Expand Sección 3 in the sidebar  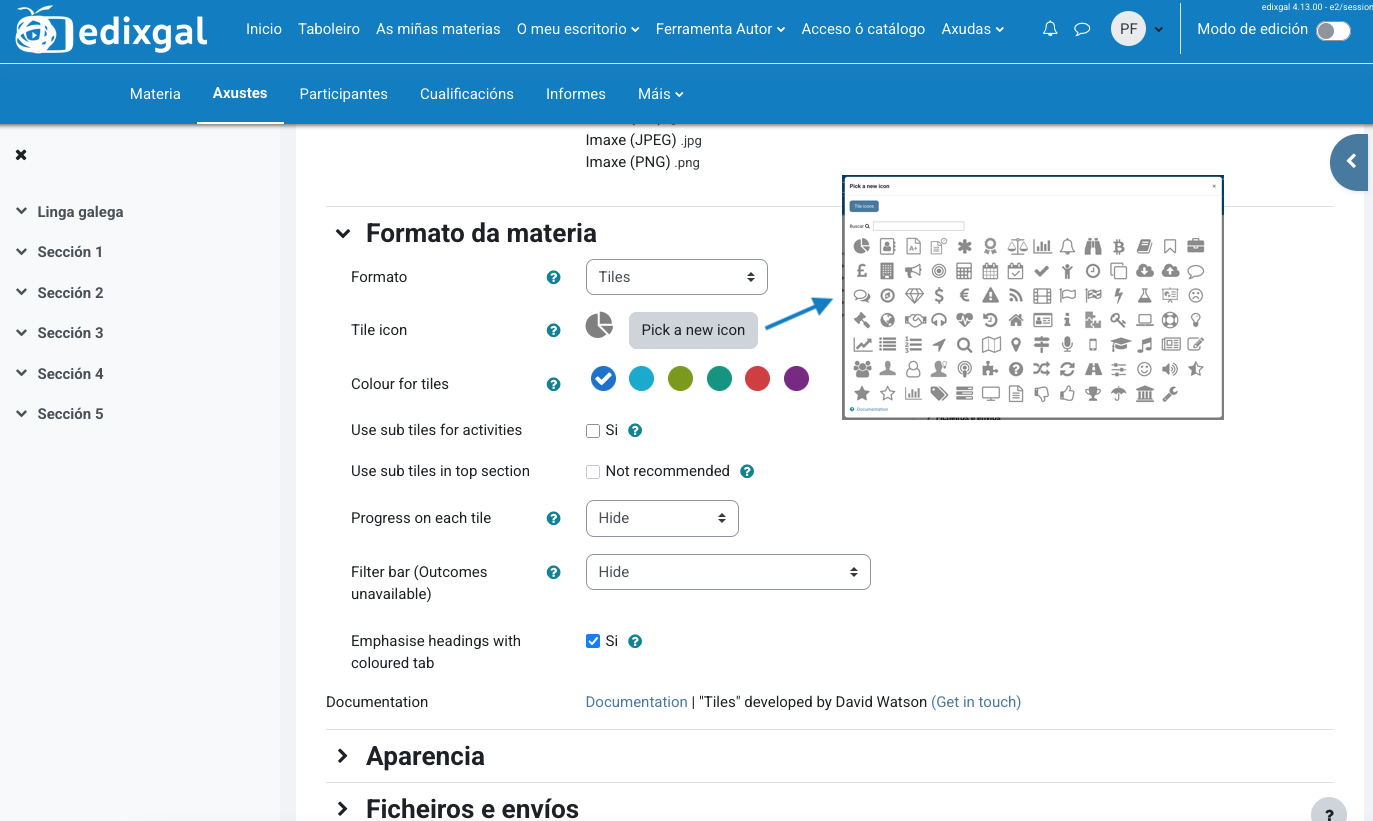(70, 333)
